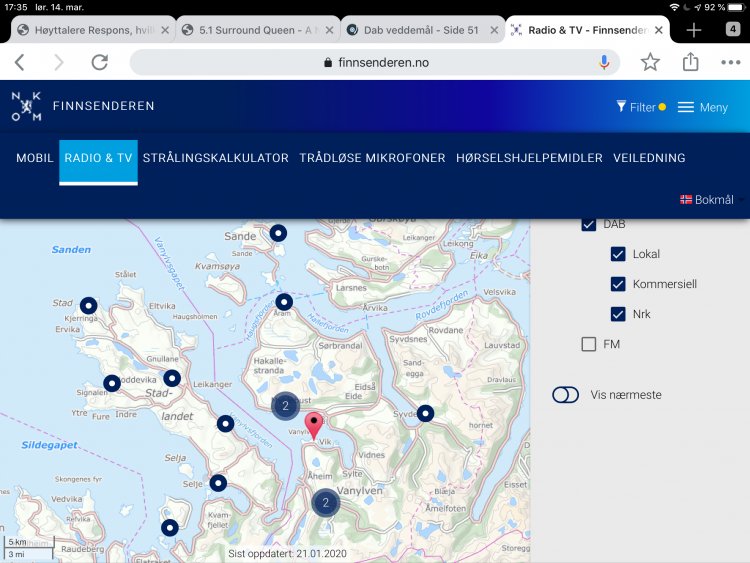The height and width of the screenshot is (563, 750).
Task: Open the cluster of 2 near Eidså
Action: [x=286, y=406]
